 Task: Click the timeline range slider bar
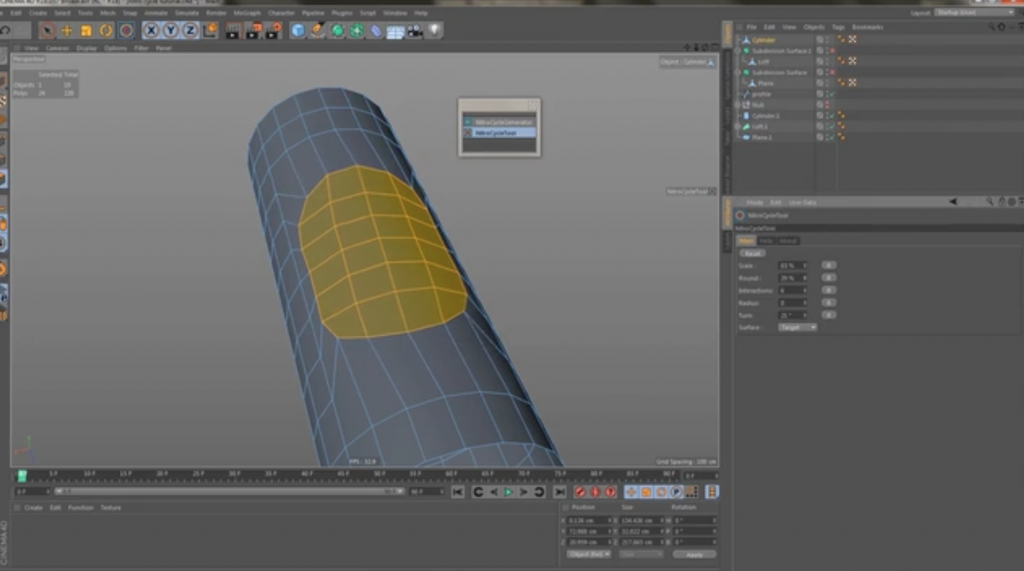coord(230,491)
